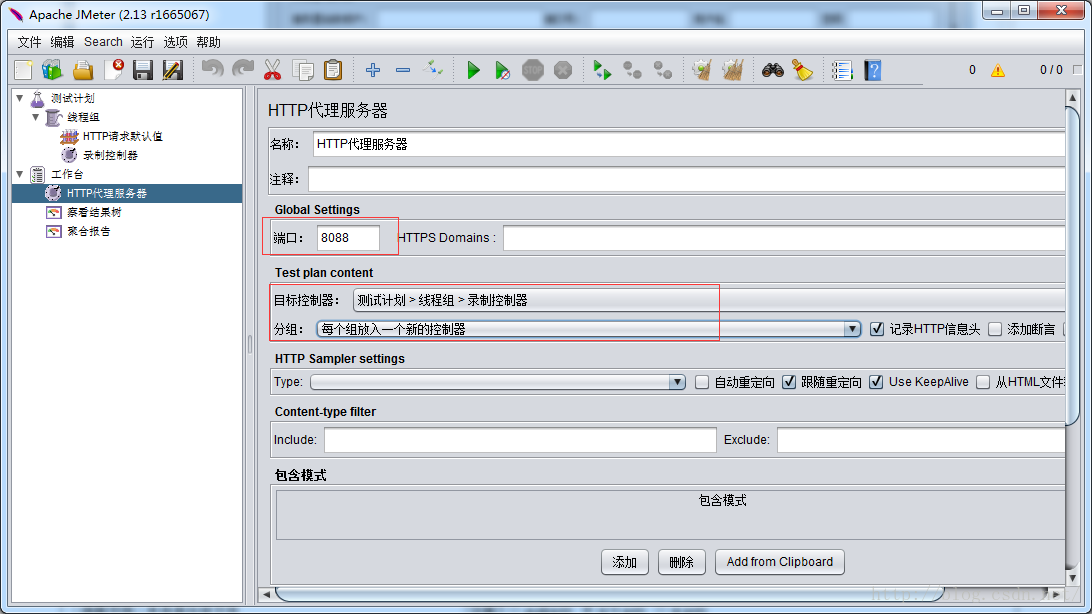Open the 文件 menu
1092x614 pixels.
[x=29, y=42]
